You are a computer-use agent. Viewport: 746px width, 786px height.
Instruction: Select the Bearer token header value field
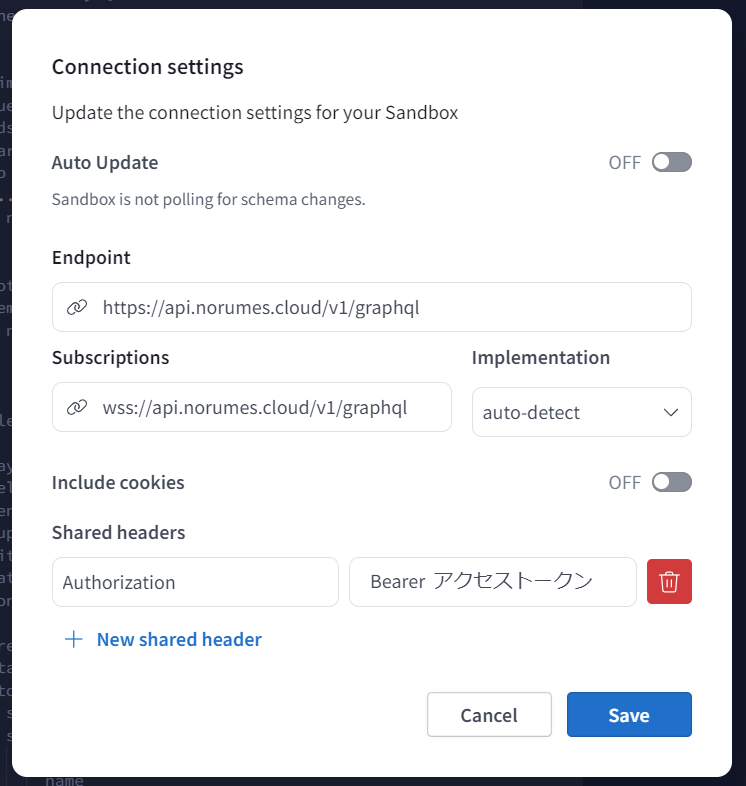[x=492, y=582]
